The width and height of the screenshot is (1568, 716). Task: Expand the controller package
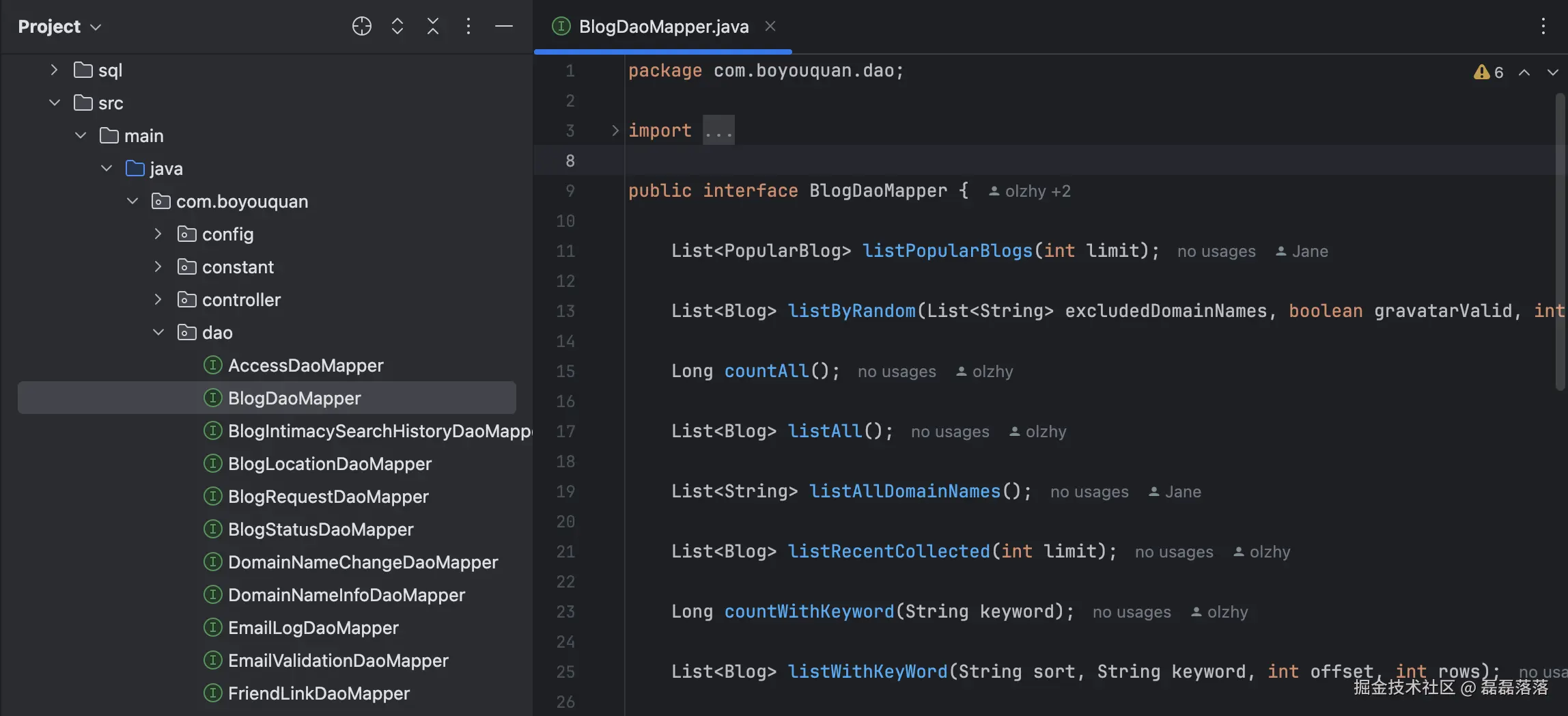pos(158,300)
